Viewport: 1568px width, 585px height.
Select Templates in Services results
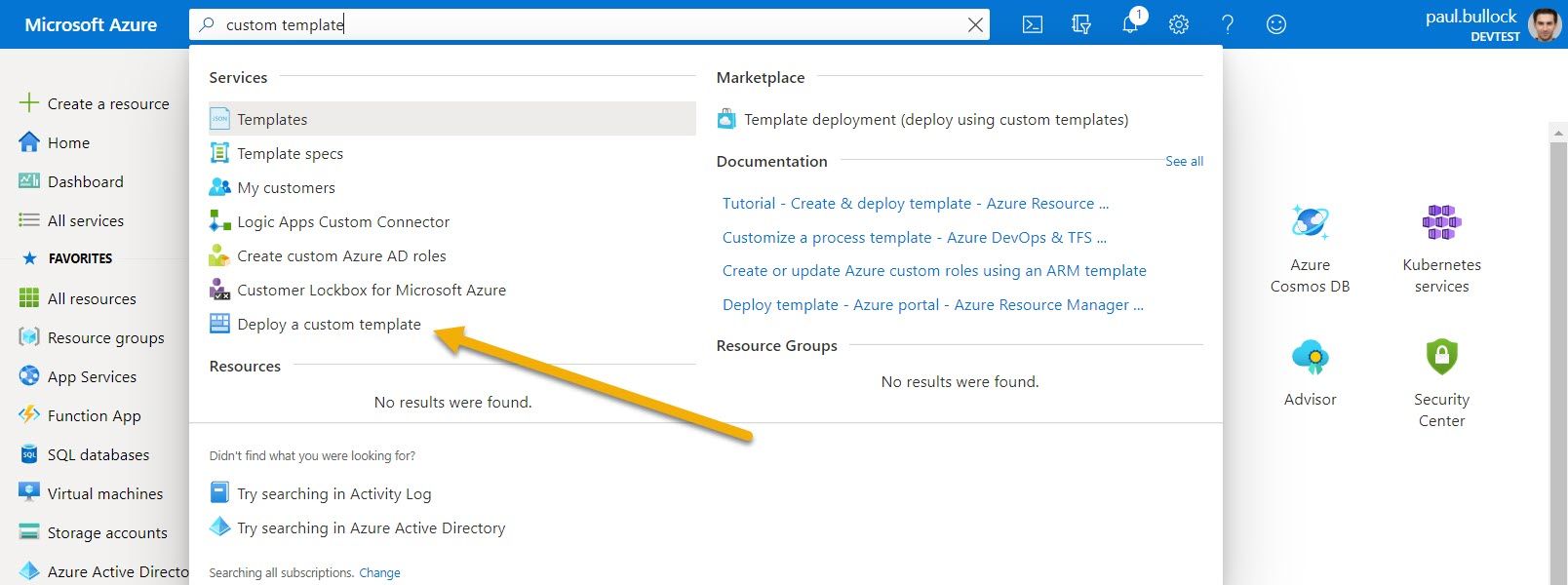[272, 120]
